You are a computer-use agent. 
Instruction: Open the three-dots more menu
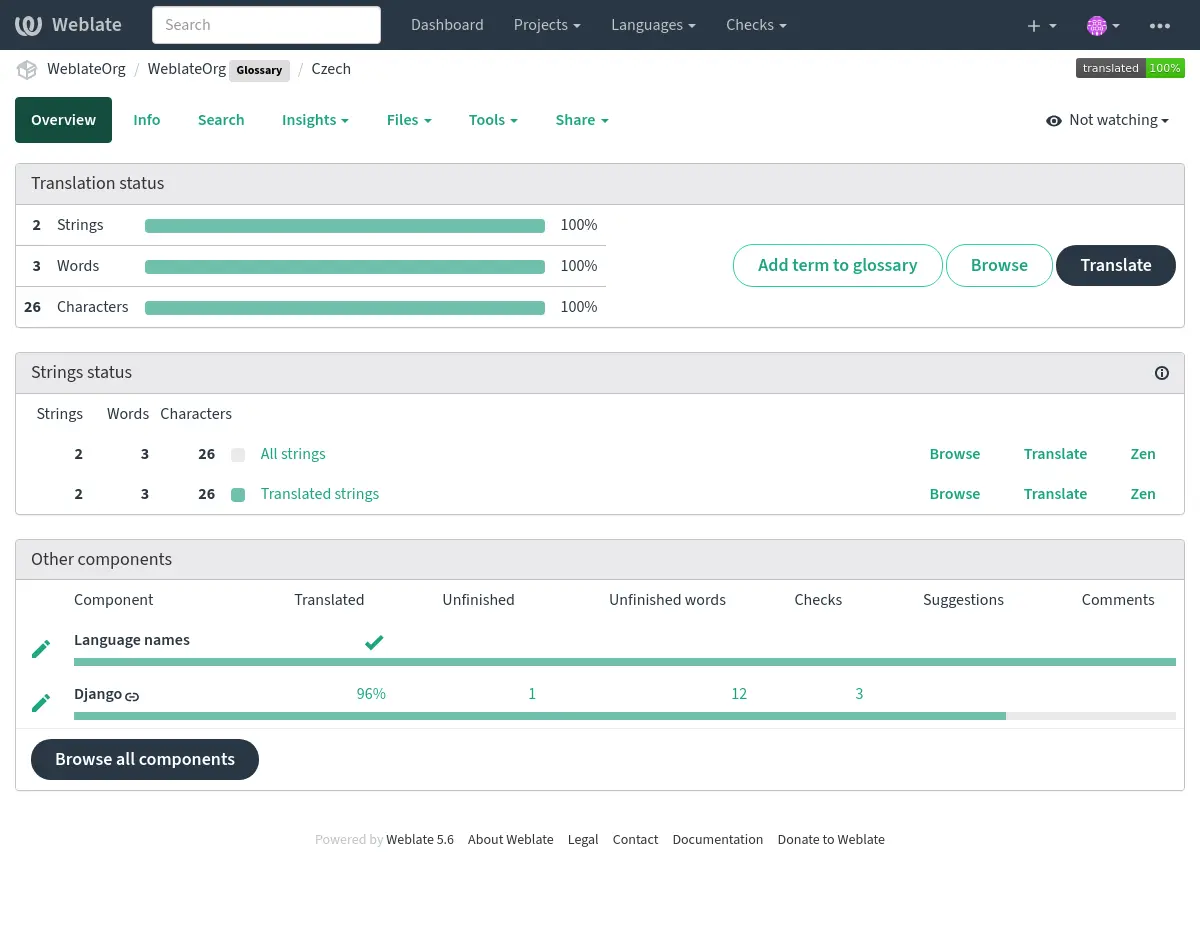pos(1160,26)
